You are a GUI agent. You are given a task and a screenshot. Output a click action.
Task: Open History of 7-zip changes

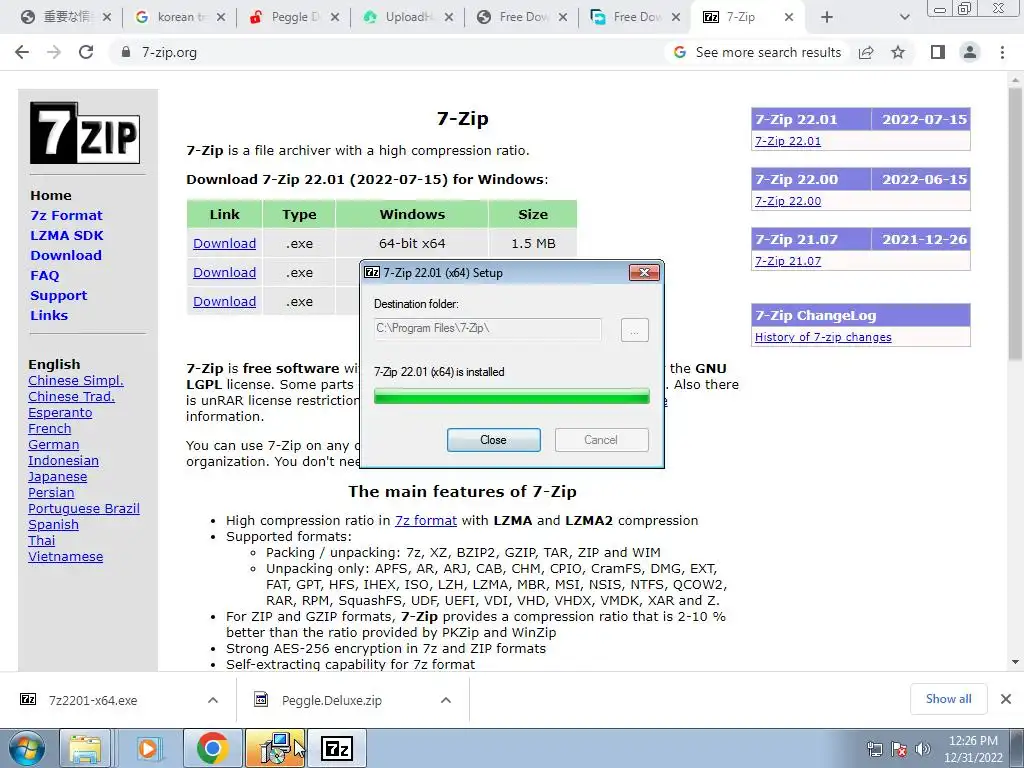[x=823, y=337]
